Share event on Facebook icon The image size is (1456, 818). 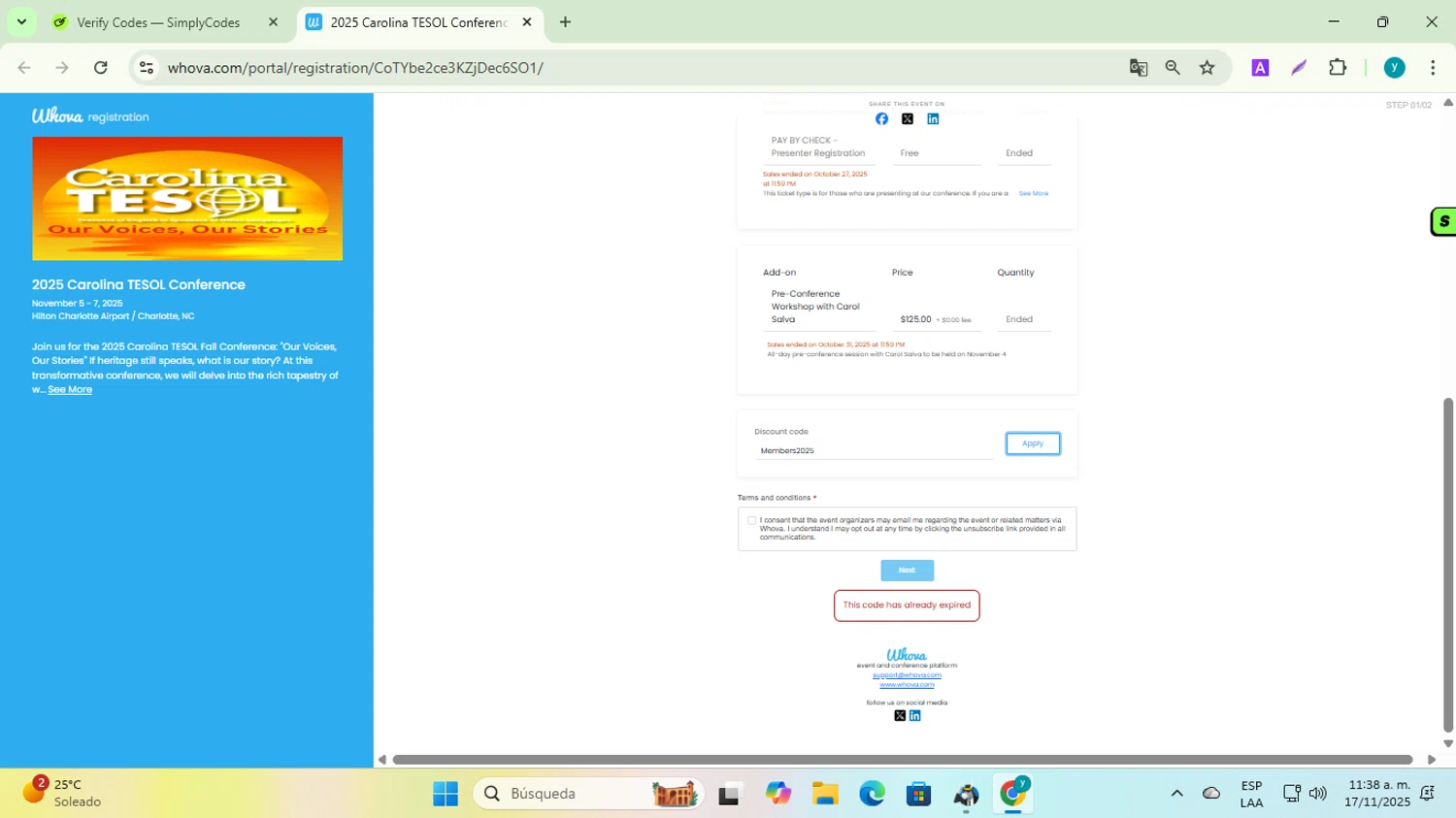[881, 118]
